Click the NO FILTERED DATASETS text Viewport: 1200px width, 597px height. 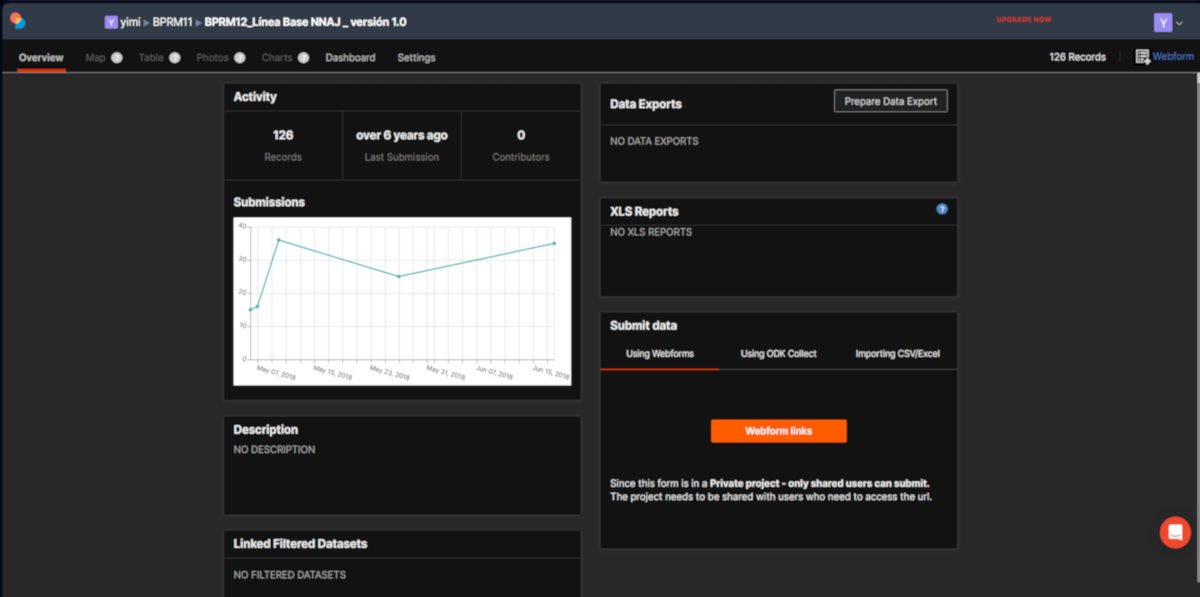(x=289, y=575)
